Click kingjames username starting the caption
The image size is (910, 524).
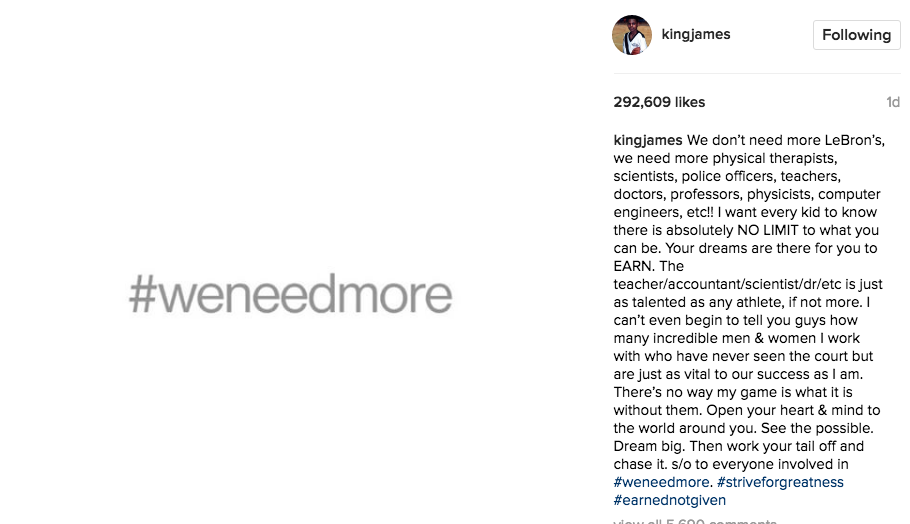click(648, 140)
